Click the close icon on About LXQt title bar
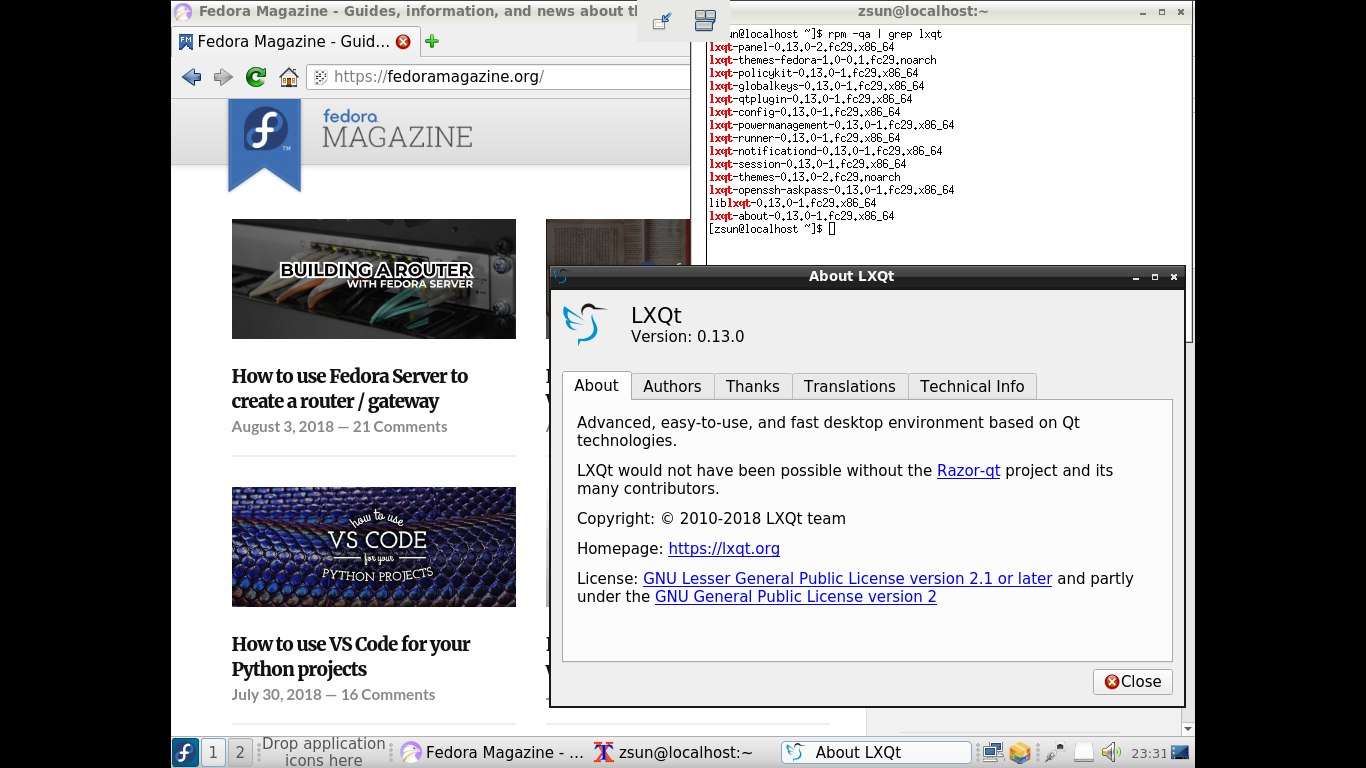 pyautogui.click(x=1174, y=277)
